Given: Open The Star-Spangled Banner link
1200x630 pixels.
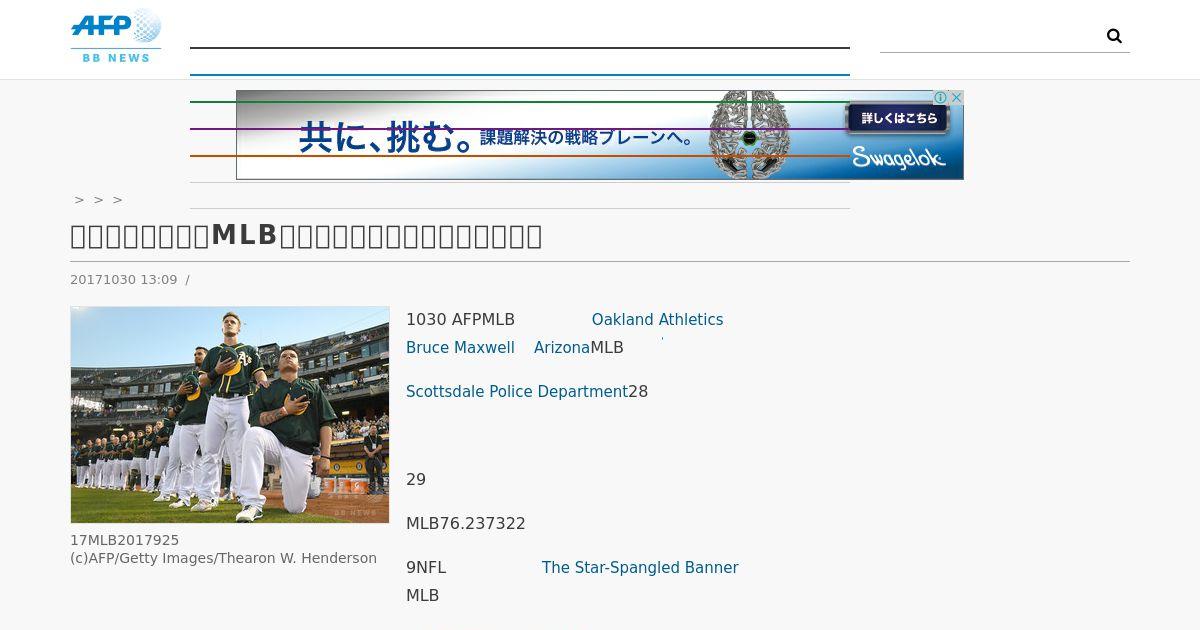Looking at the screenshot, I should click(640, 568).
